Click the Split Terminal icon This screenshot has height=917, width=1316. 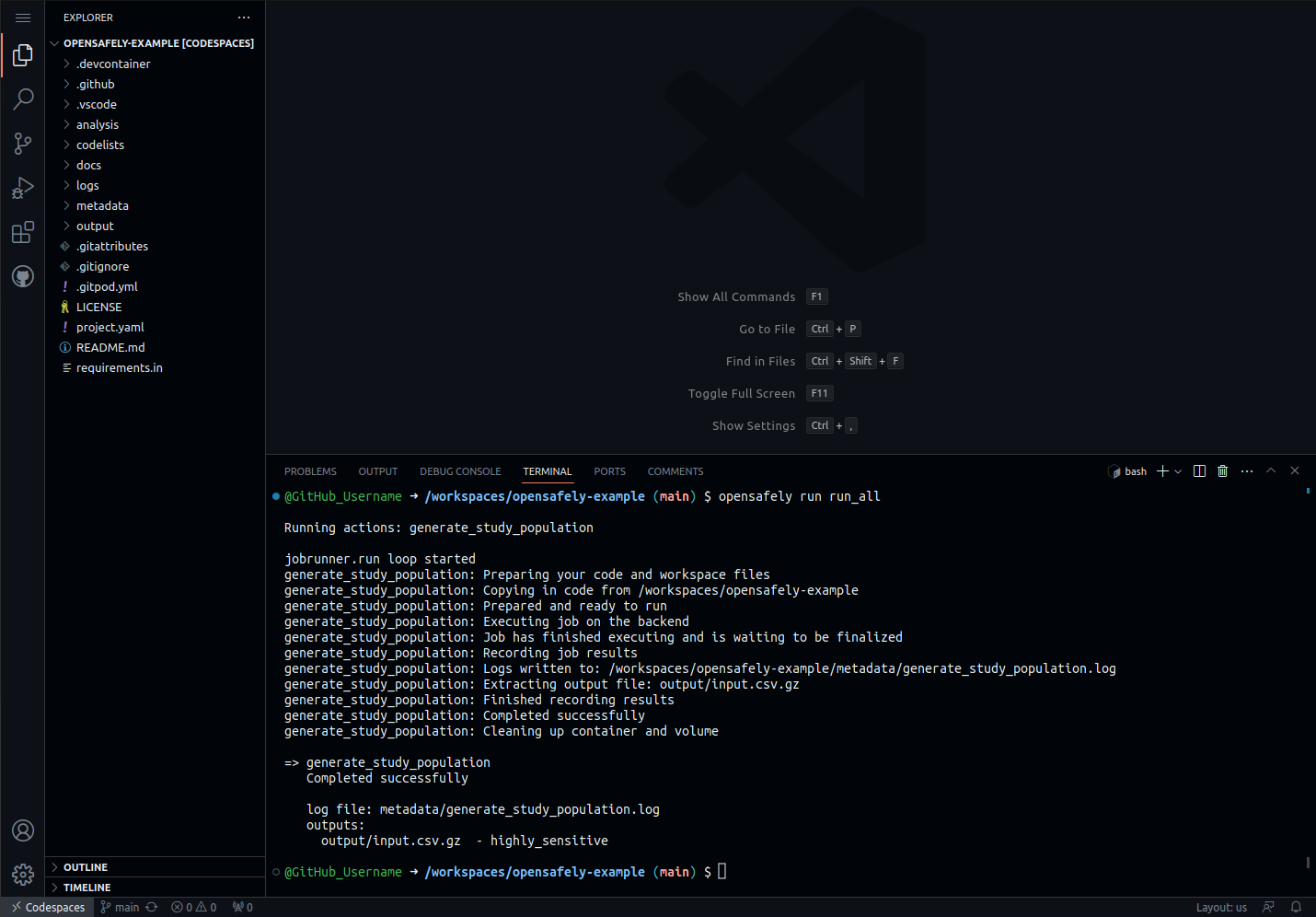click(x=1199, y=471)
